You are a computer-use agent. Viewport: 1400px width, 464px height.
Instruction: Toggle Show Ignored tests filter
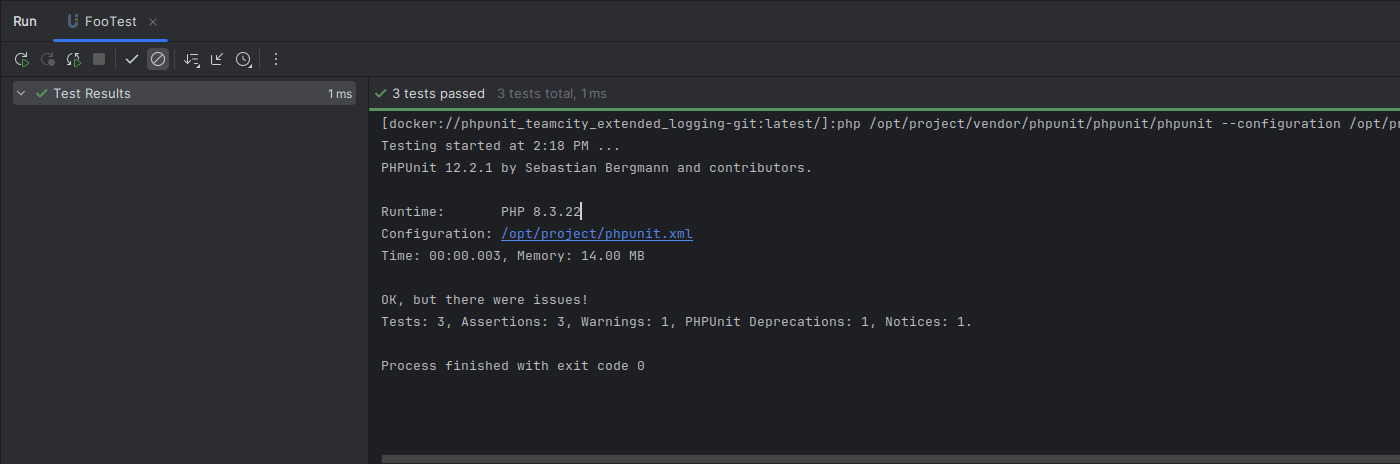coord(158,60)
